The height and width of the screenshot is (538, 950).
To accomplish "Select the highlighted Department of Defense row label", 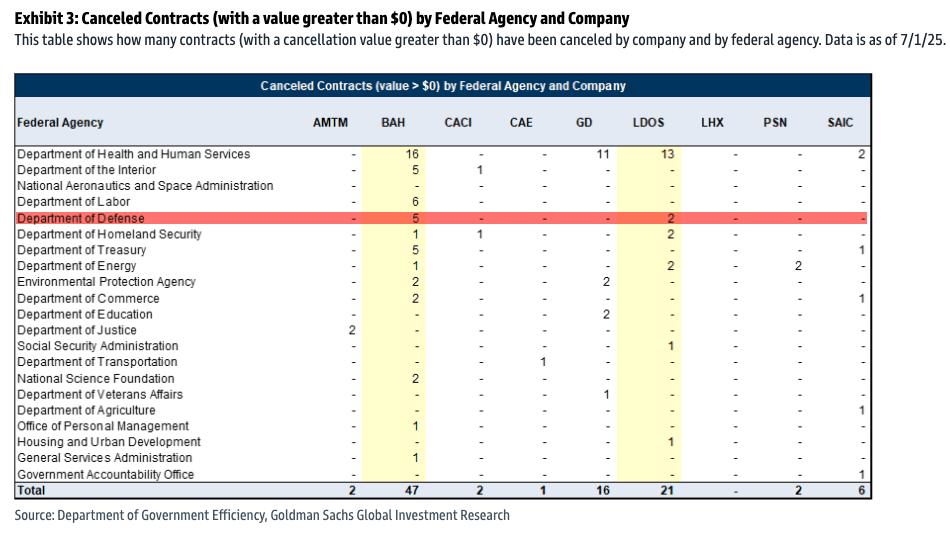I will 81,218.
